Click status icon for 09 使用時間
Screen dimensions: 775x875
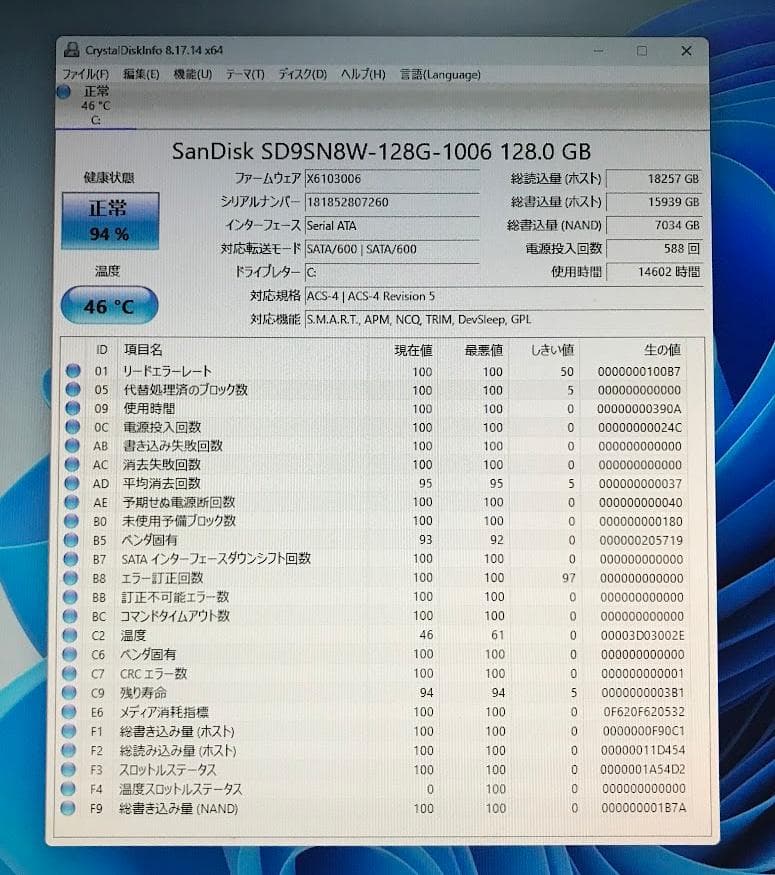pos(73,408)
